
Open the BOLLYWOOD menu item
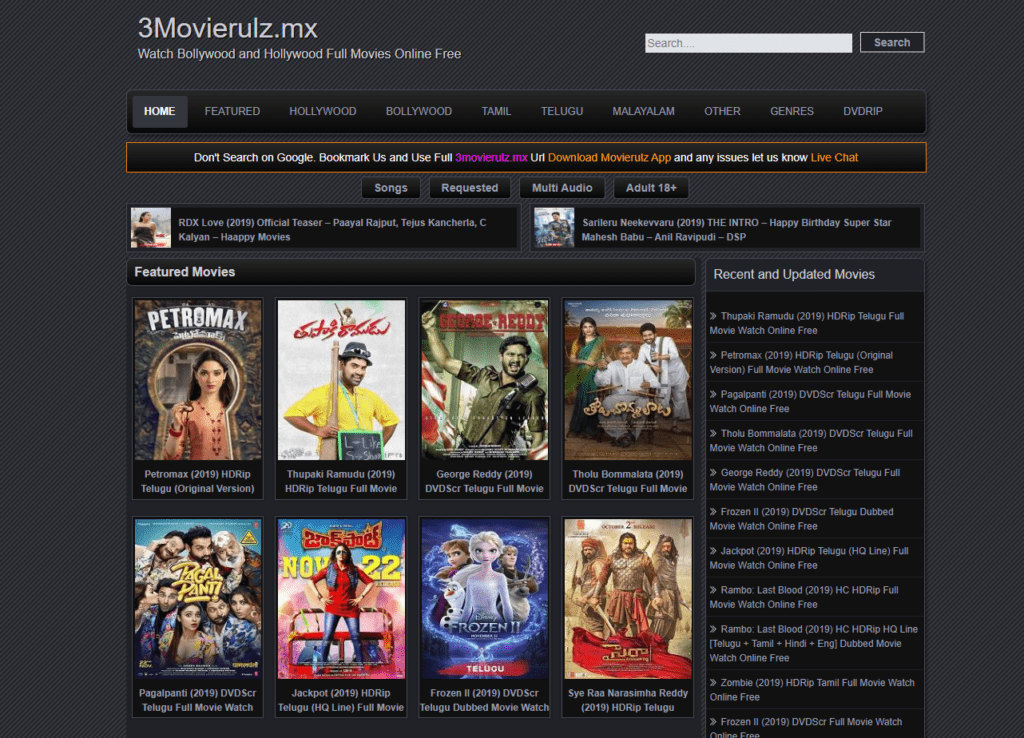pyautogui.click(x=419, y=112)
